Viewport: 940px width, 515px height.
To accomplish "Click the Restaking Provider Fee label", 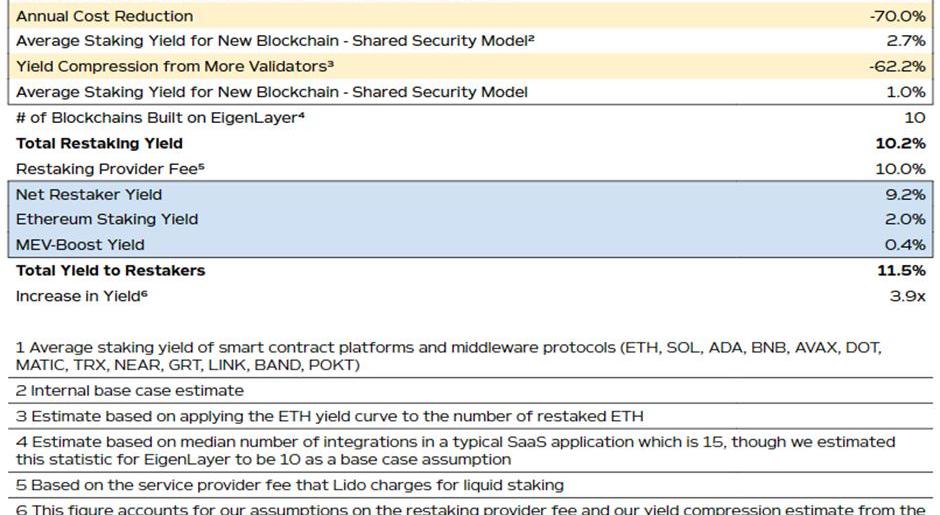I will tap(109, 169).
